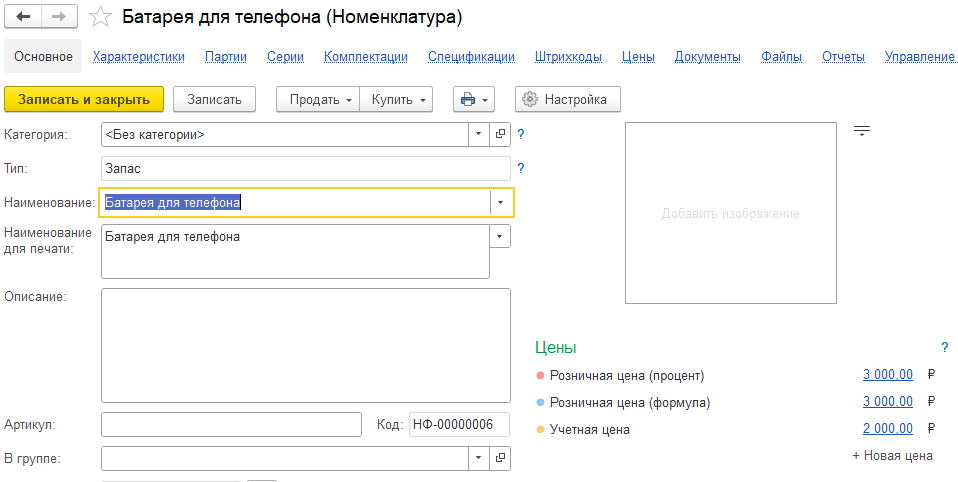Click the Учетная цена 2 000,00 link

click(x=887, y=429)
